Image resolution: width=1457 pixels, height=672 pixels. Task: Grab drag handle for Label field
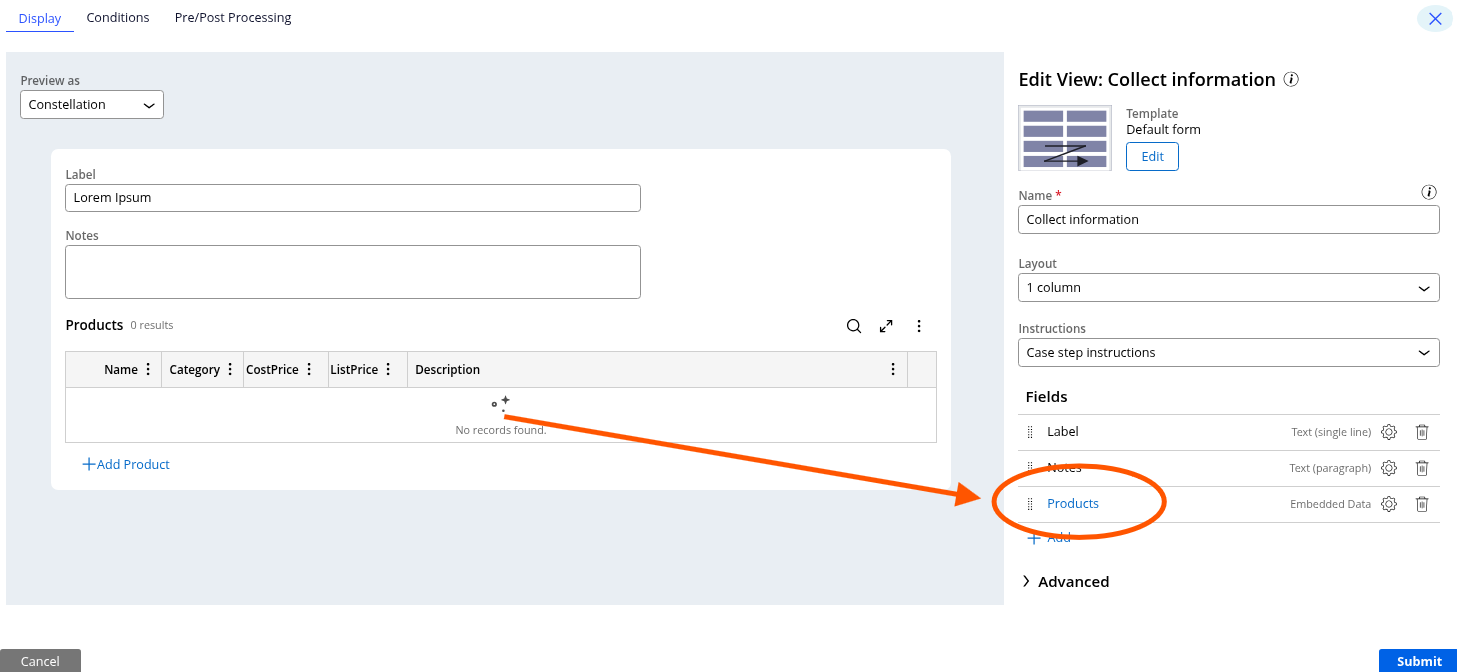click(1030, 432)
